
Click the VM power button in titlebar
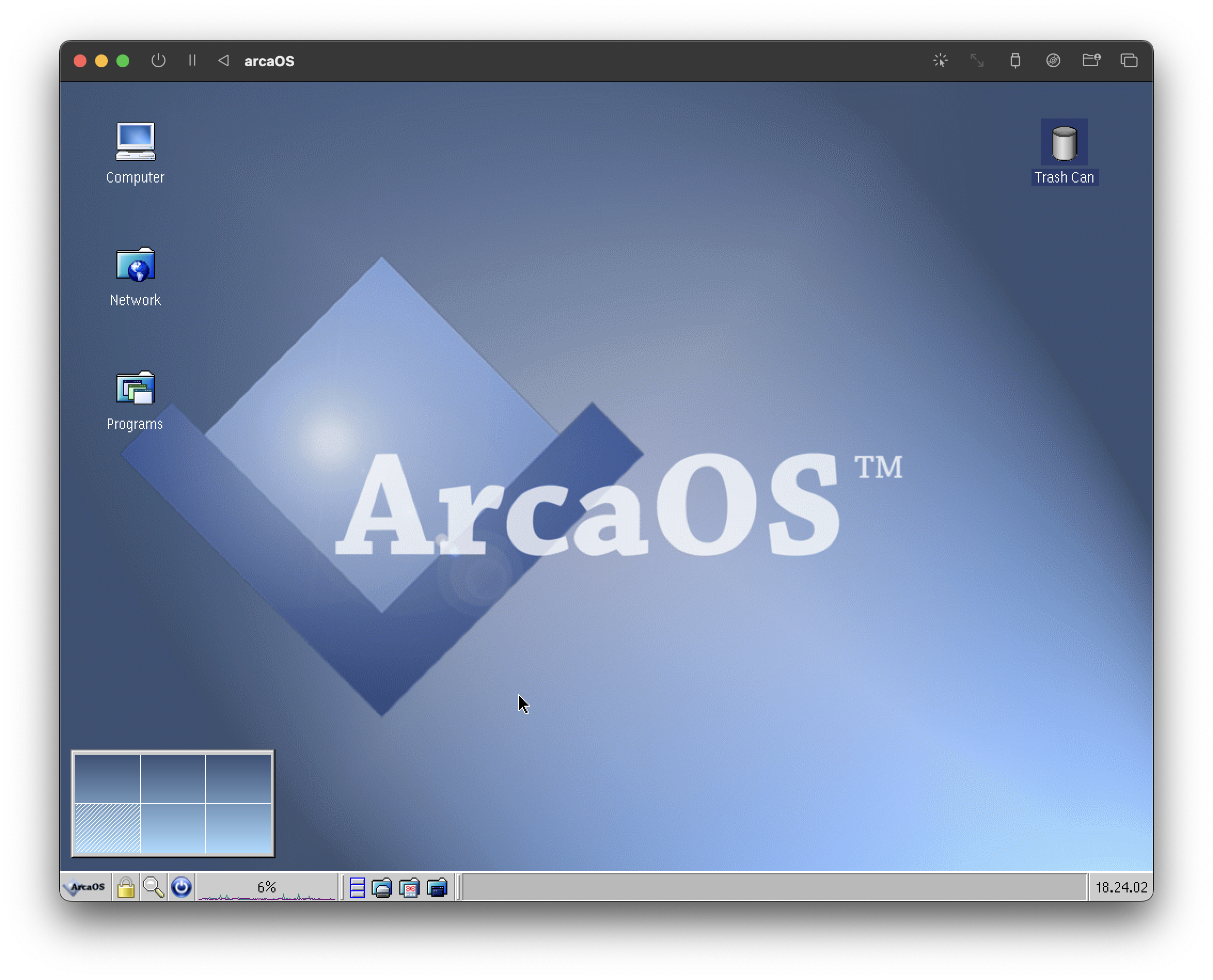coord(158,60)
